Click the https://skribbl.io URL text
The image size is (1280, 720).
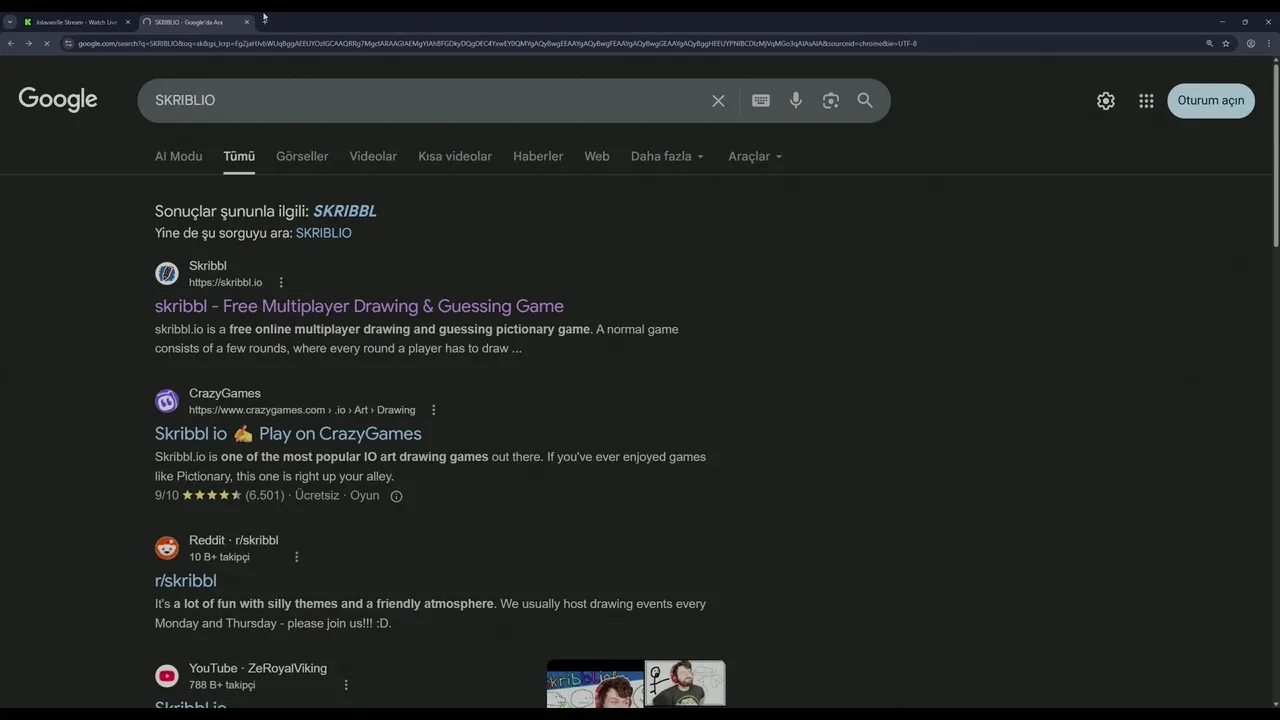coord(225,283)
